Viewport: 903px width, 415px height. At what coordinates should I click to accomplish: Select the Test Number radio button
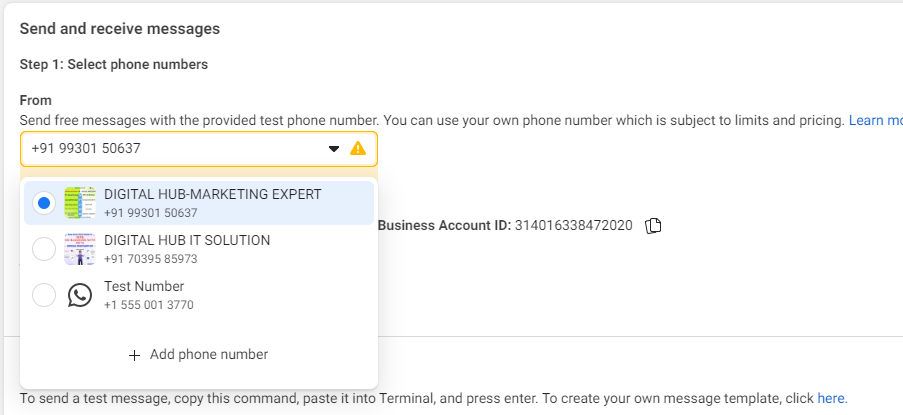click(x=44, y=295)
